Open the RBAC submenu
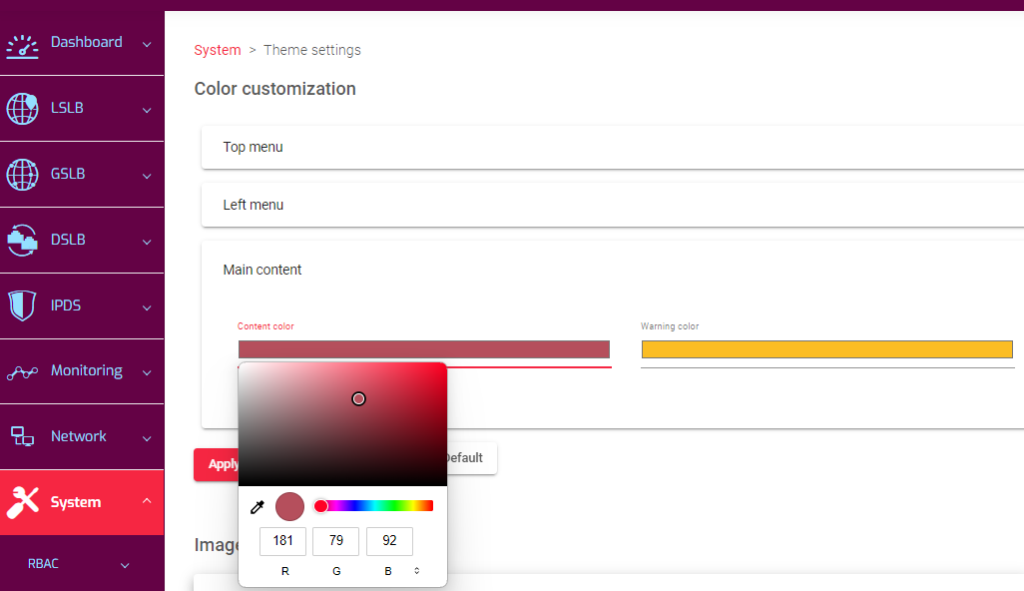The width and height of the screenshot is (1024, 591). pos(45,563)
